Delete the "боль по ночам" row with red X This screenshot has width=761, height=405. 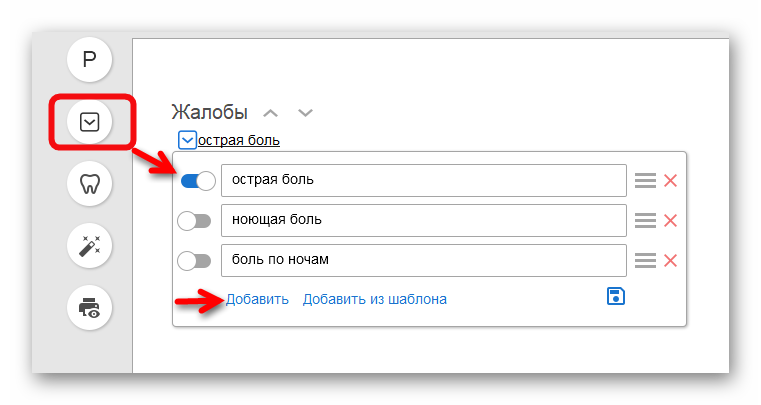tap(670, 261)
